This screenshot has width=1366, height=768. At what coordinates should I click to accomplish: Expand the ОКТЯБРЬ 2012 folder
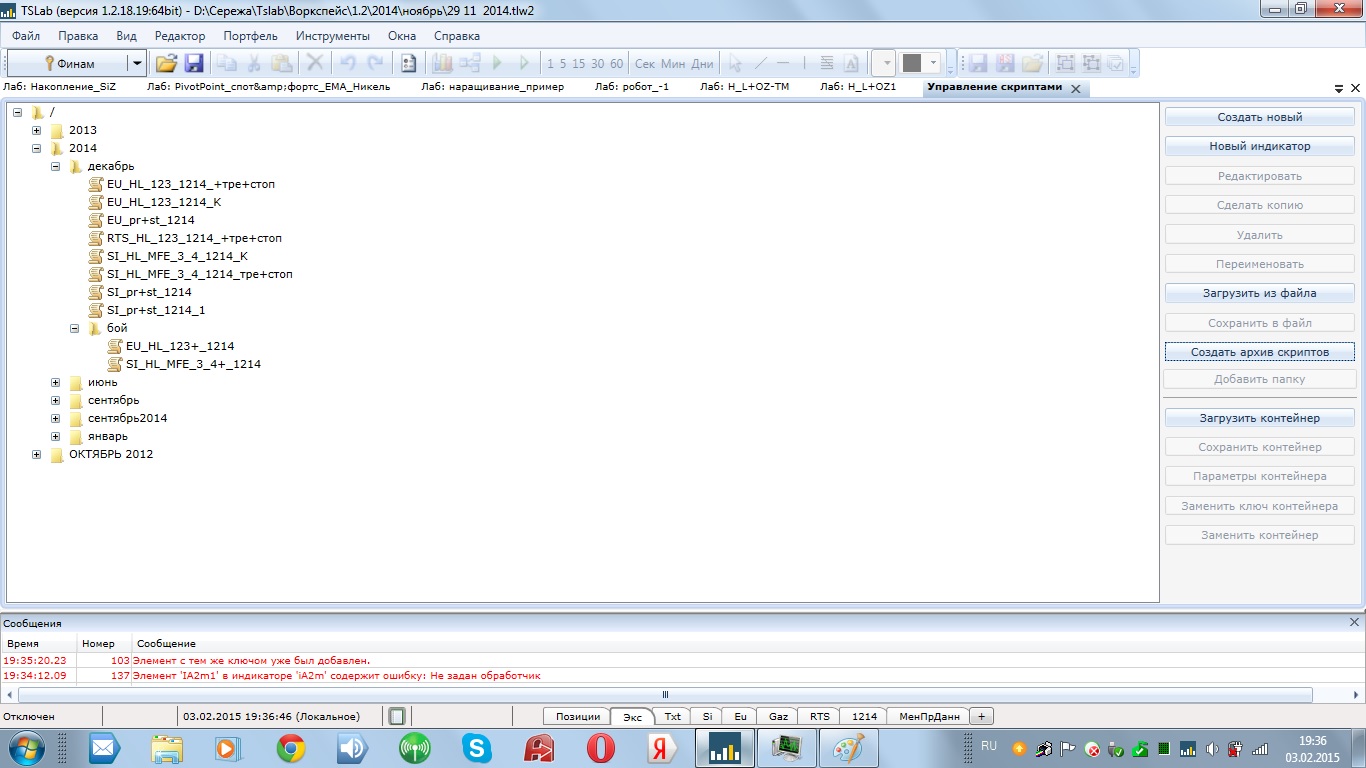tap(37, 454)
